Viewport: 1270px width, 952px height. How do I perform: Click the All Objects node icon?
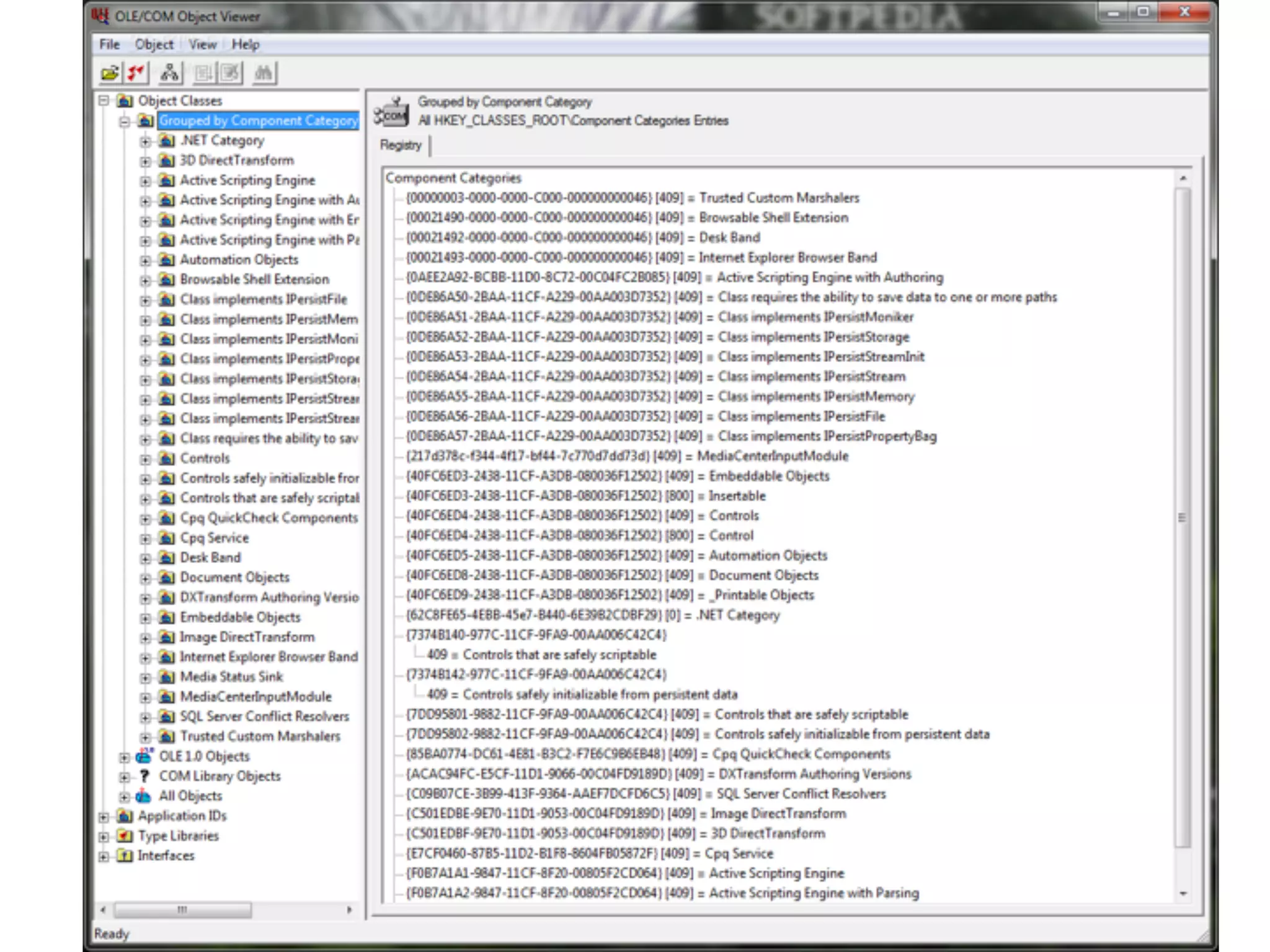point(144,796)
